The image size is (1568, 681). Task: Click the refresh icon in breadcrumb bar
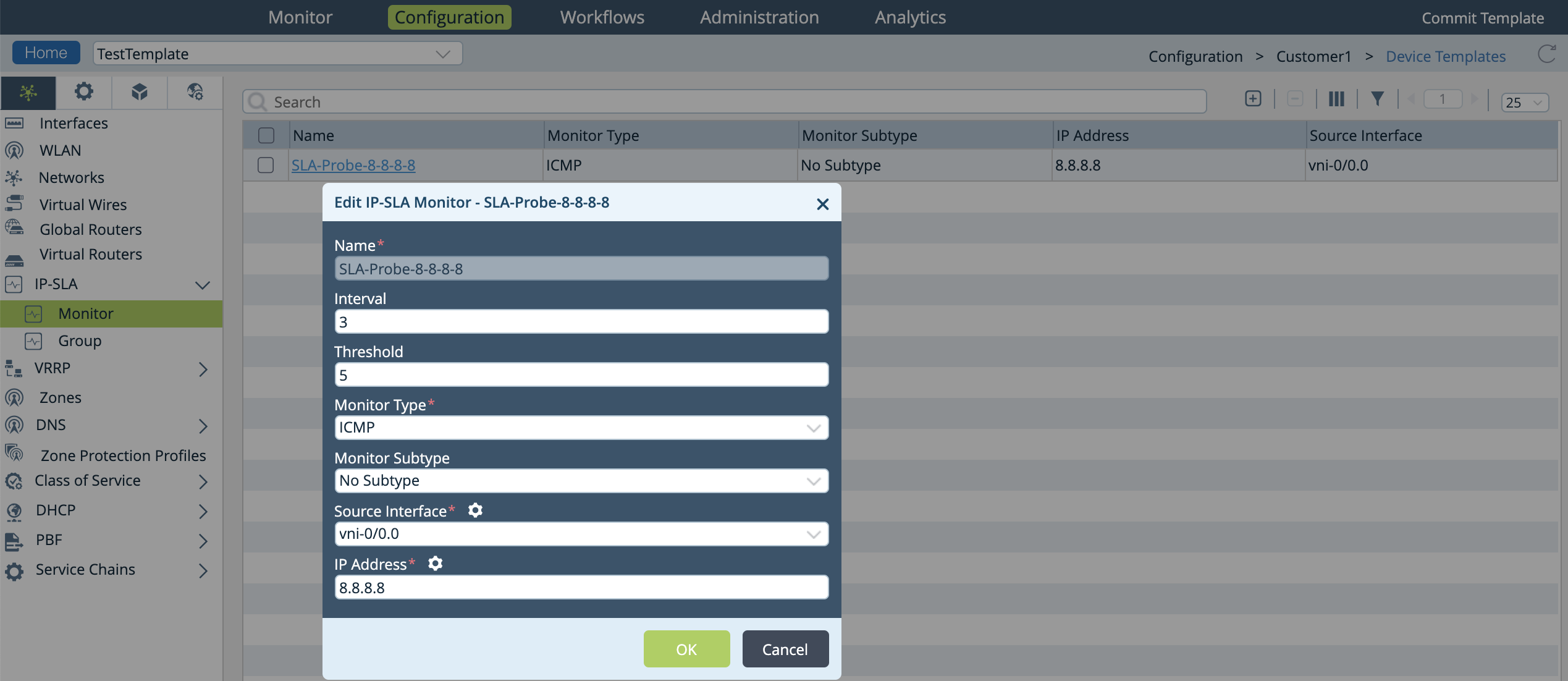[x=1546, y=54]
